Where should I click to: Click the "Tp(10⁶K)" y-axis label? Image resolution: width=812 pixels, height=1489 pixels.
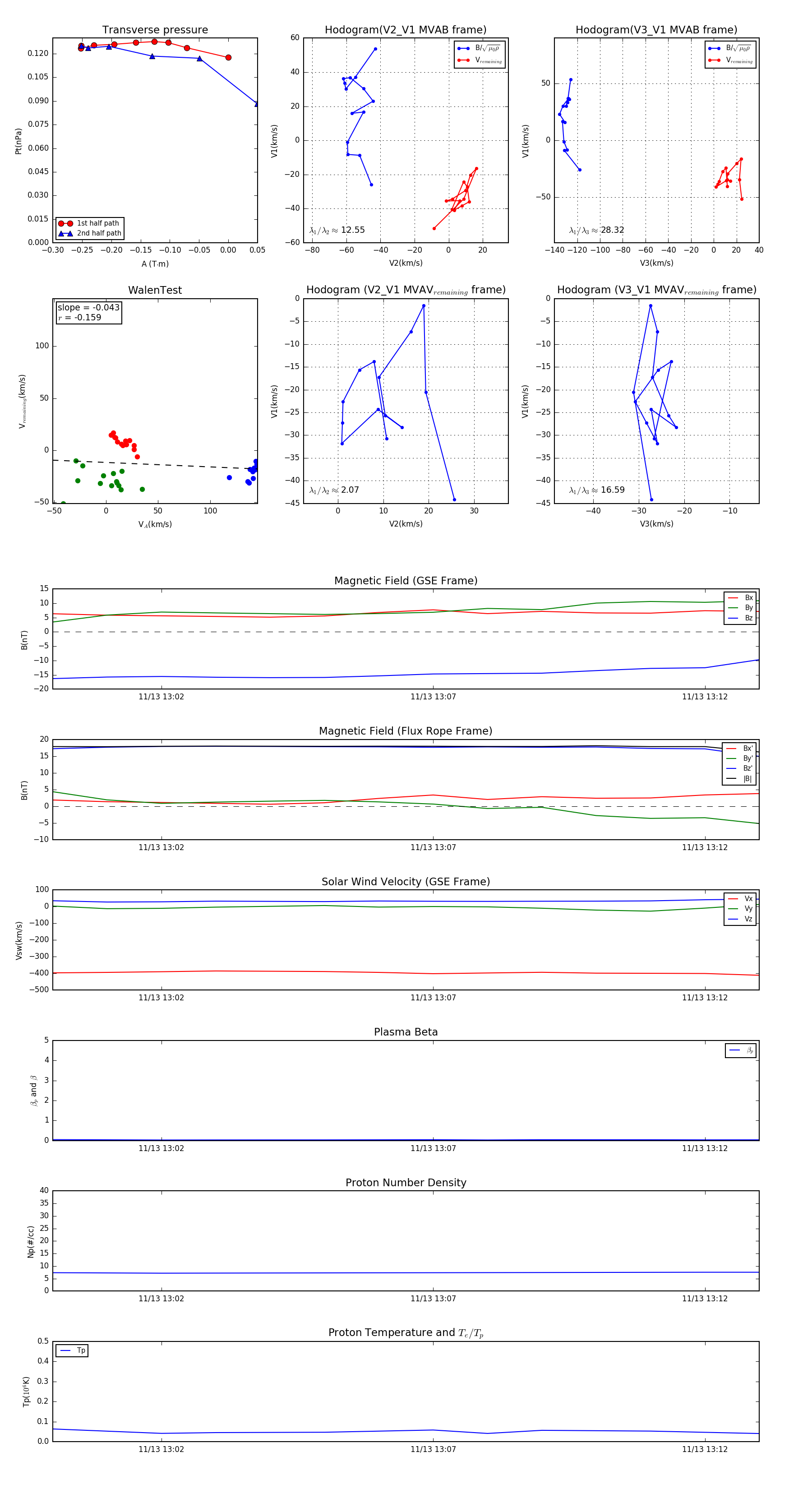(26, 1392)
